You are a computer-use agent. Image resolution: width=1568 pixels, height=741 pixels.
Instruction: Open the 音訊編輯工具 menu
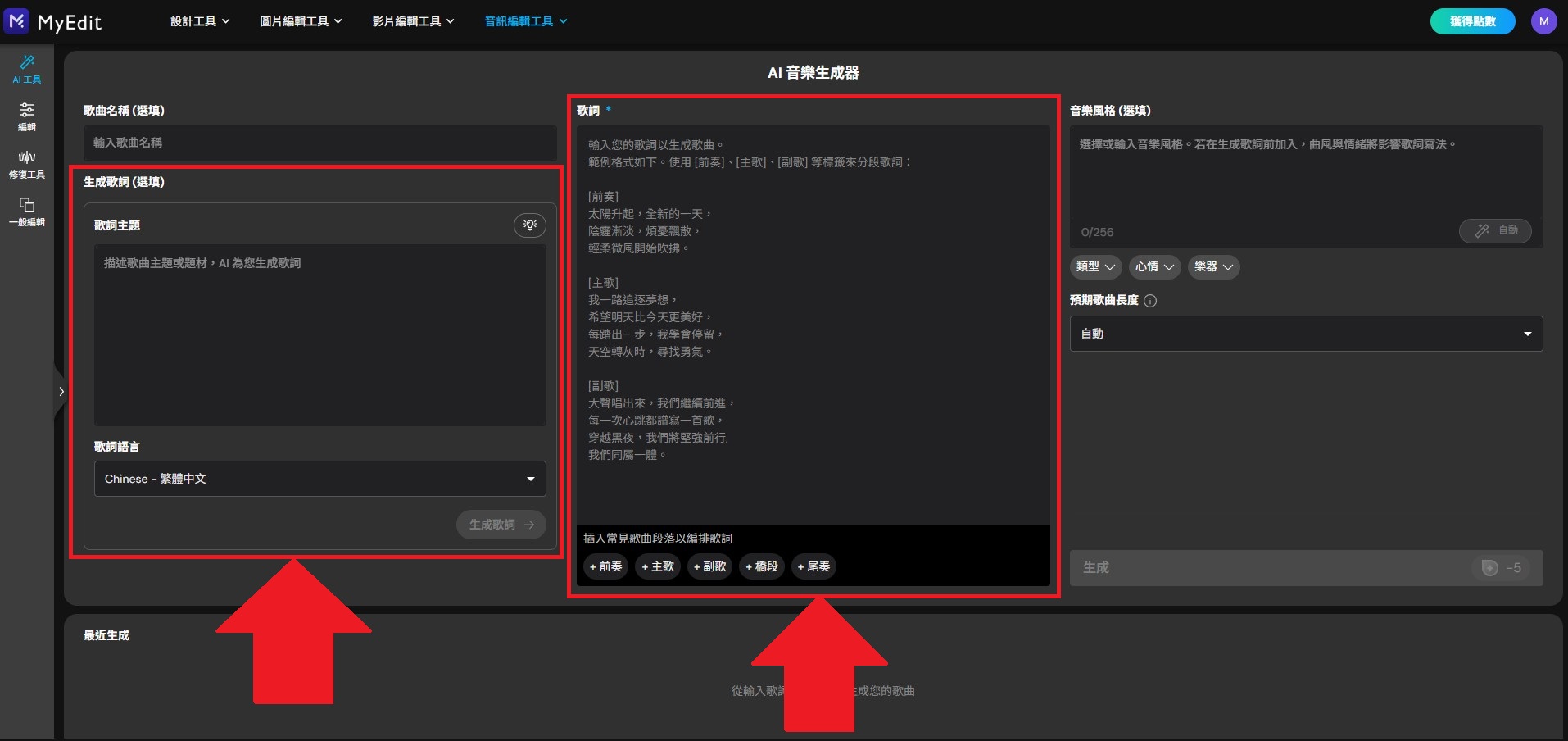(523, 20)
